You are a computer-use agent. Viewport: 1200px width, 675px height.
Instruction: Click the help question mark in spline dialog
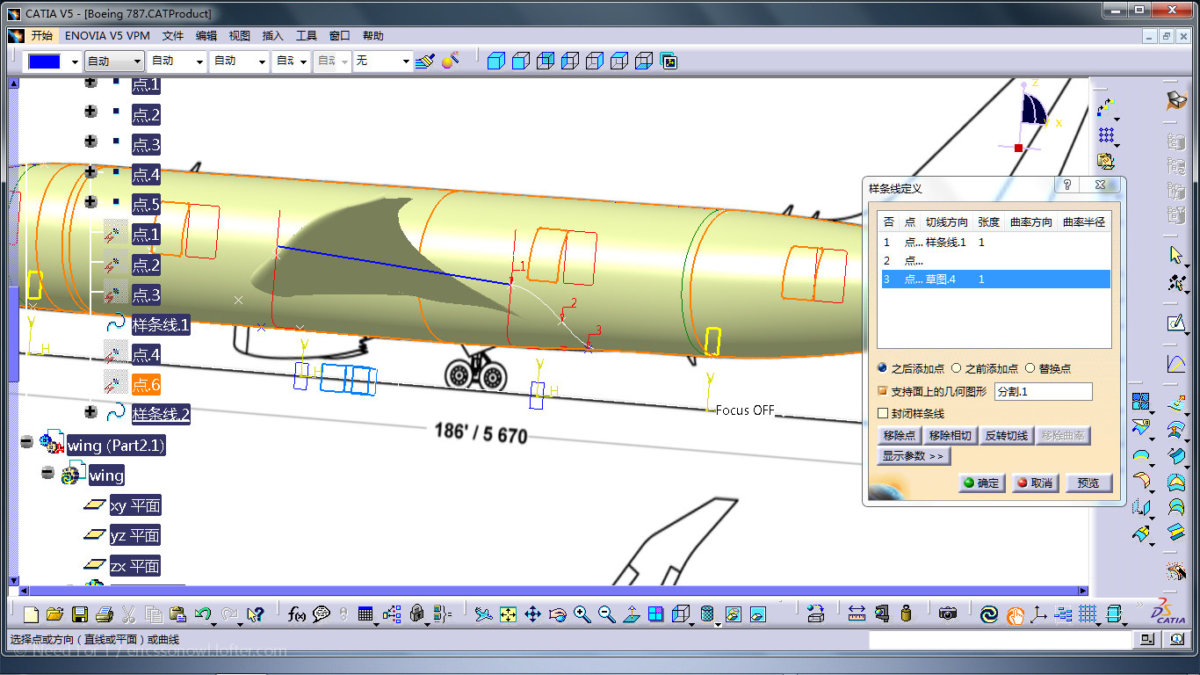click(1067, 186)
